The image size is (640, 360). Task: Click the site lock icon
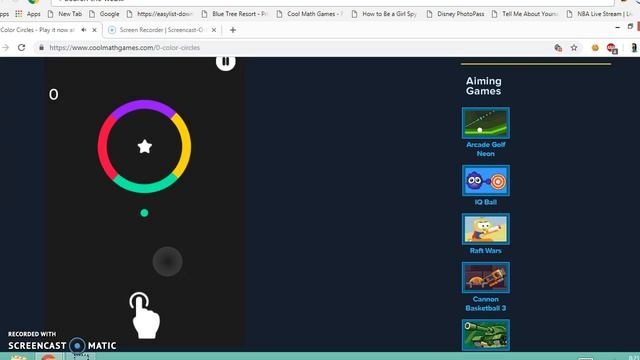point(41,48)
